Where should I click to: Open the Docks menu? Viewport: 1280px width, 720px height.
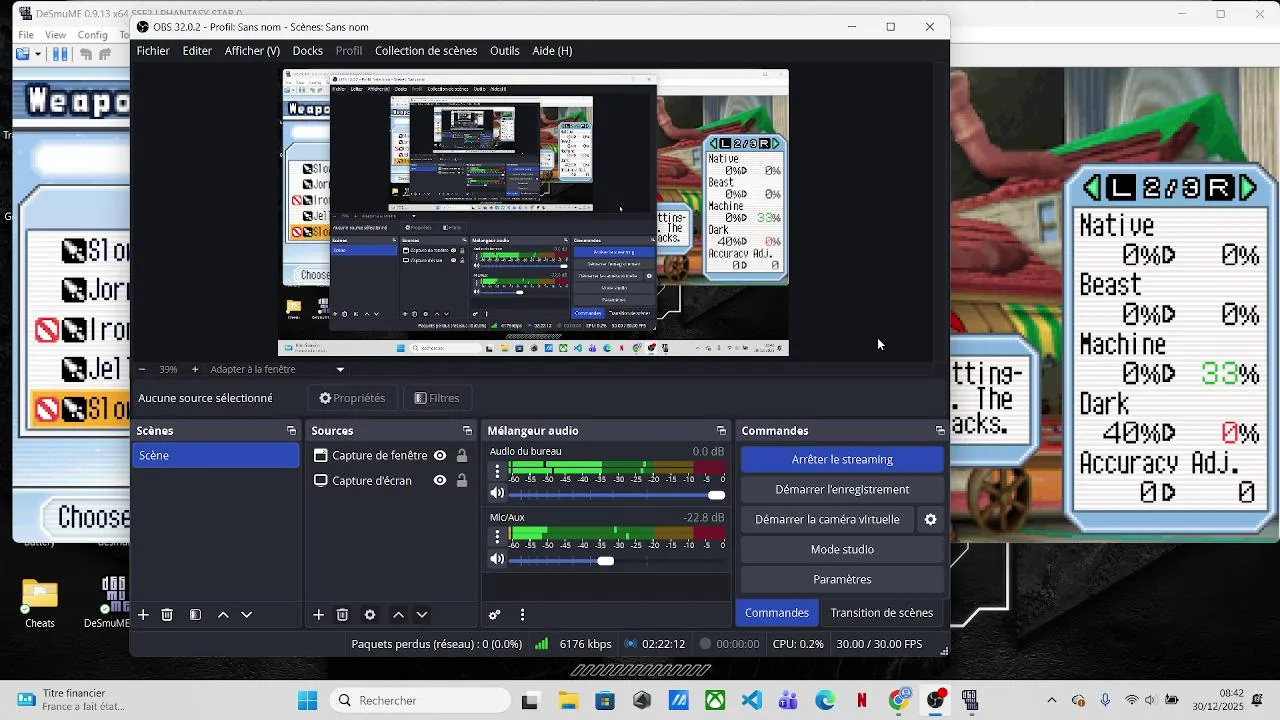(x=307, y=51)
